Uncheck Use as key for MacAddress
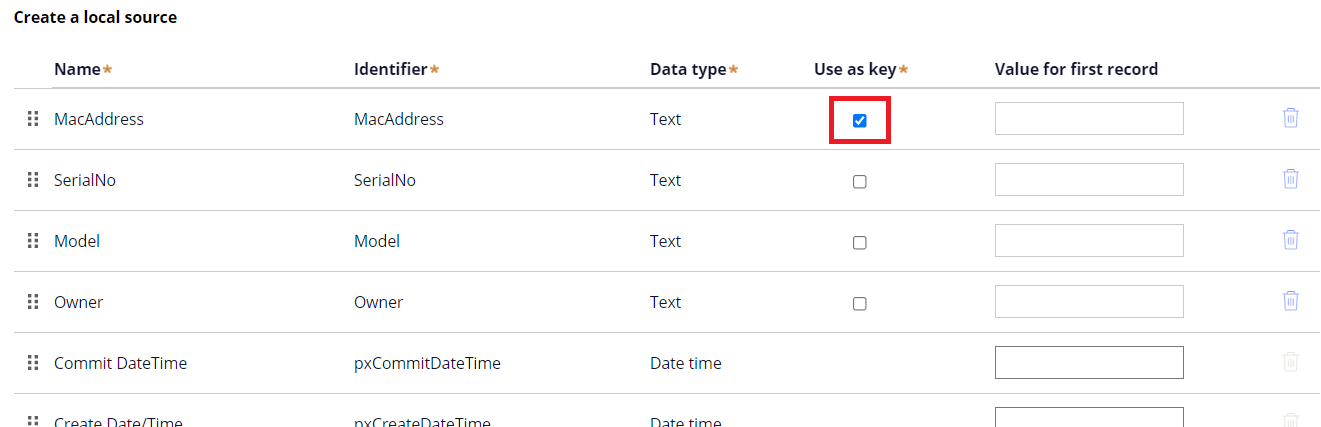The width and height of the screenshot is (1321, 427). (x=859, y=121)
